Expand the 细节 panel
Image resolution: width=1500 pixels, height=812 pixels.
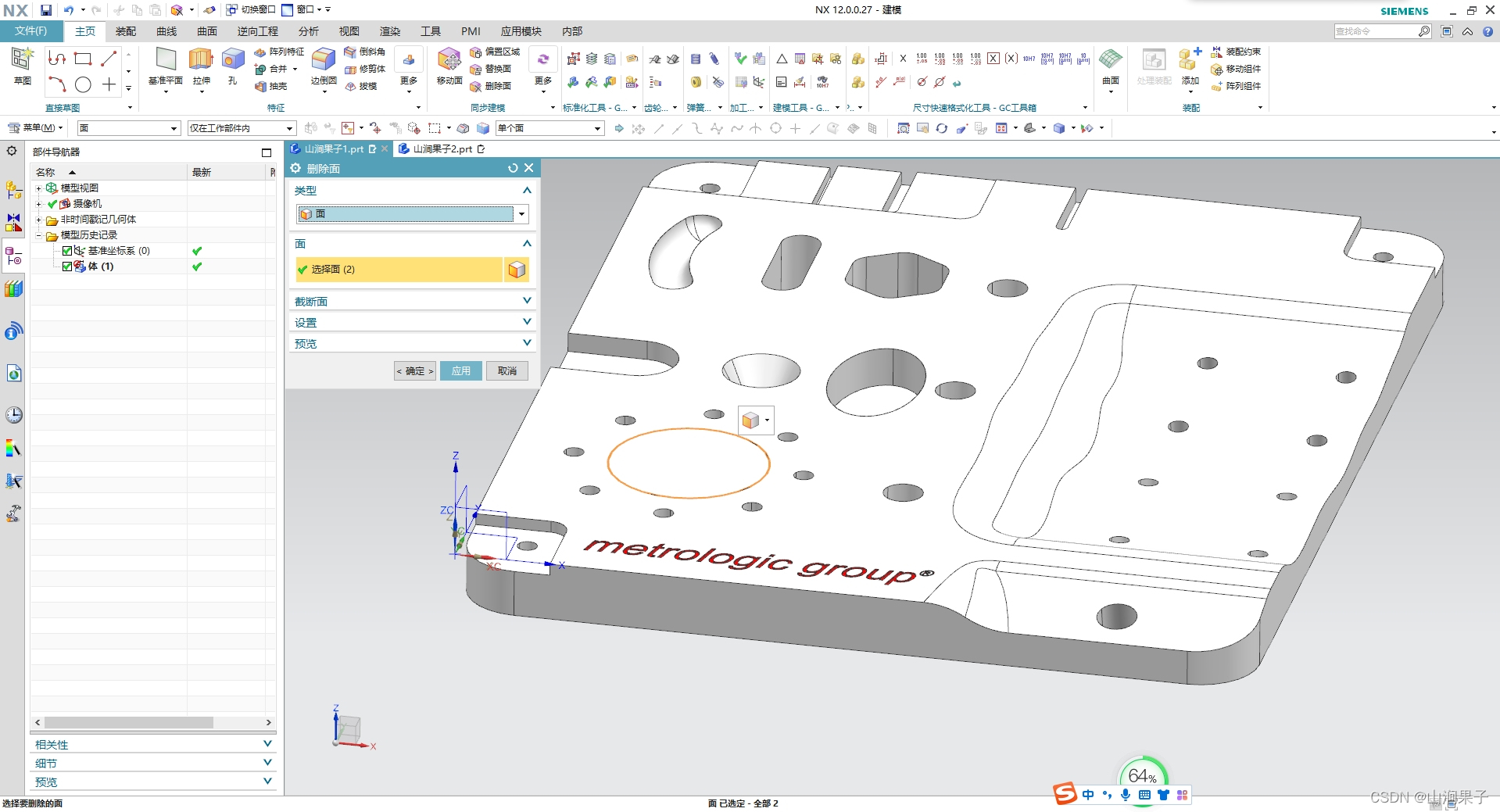[x=153, y=763]
